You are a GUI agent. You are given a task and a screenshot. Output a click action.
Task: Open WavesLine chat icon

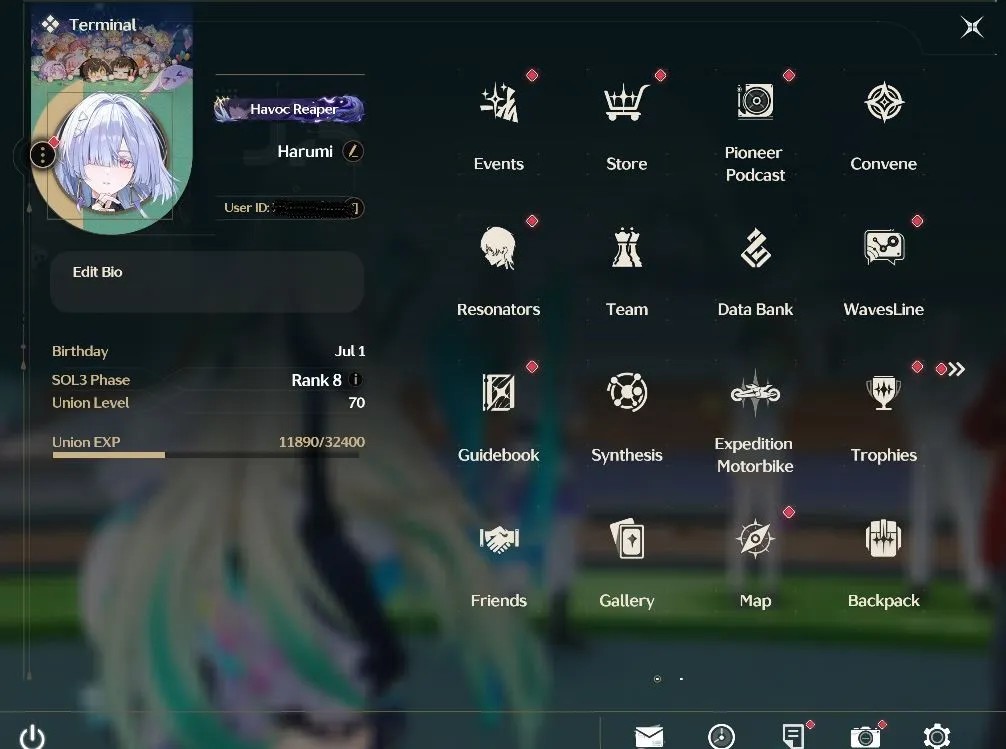point(884,247)
